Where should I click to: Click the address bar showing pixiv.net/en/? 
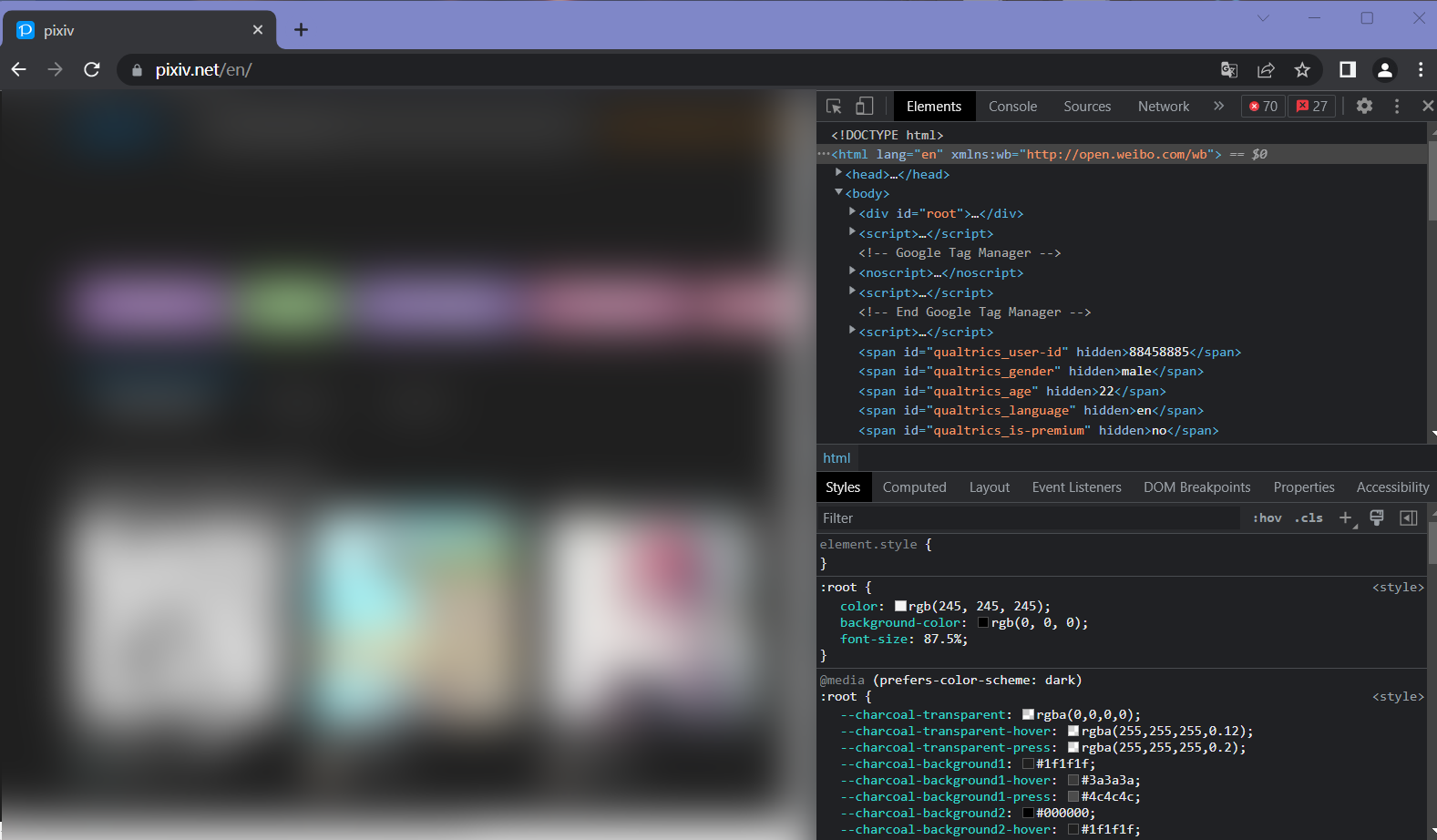[674, 70]
